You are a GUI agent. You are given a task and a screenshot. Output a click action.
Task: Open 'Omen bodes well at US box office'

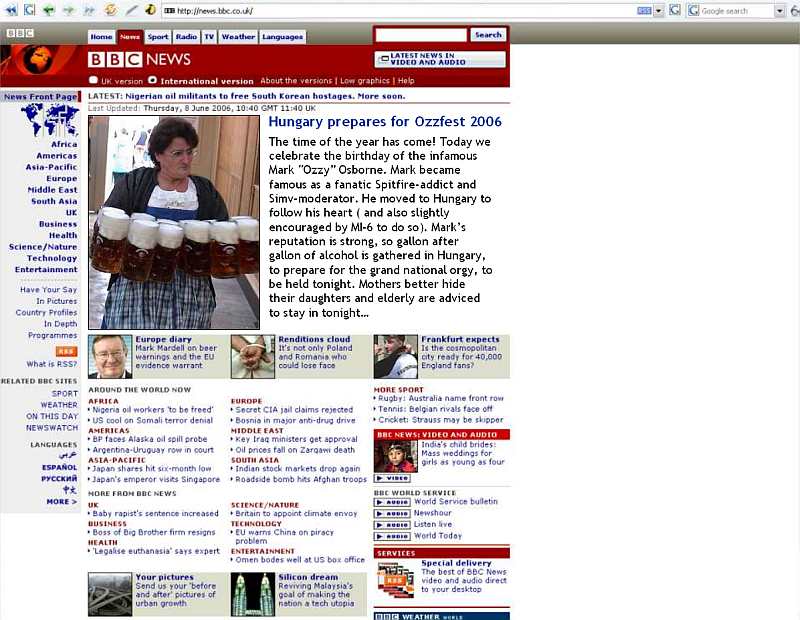tap(300, 560)
